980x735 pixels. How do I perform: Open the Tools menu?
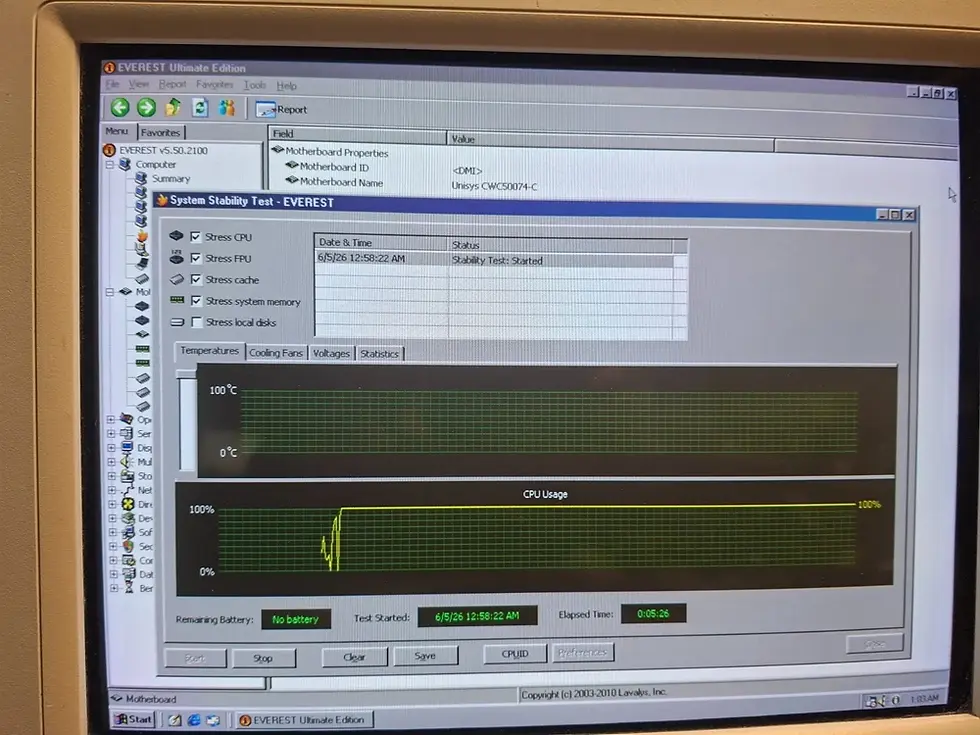coord(254,85)
